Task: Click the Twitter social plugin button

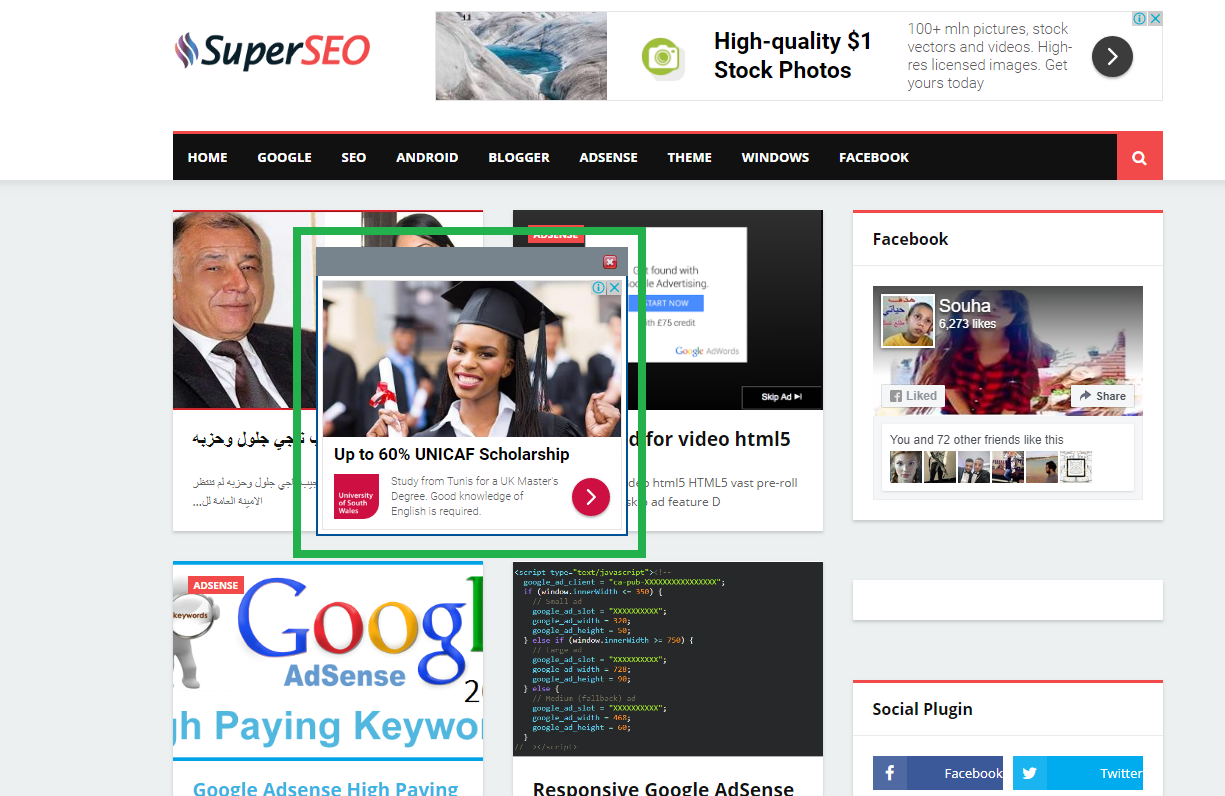Action: pos(1078,773)
